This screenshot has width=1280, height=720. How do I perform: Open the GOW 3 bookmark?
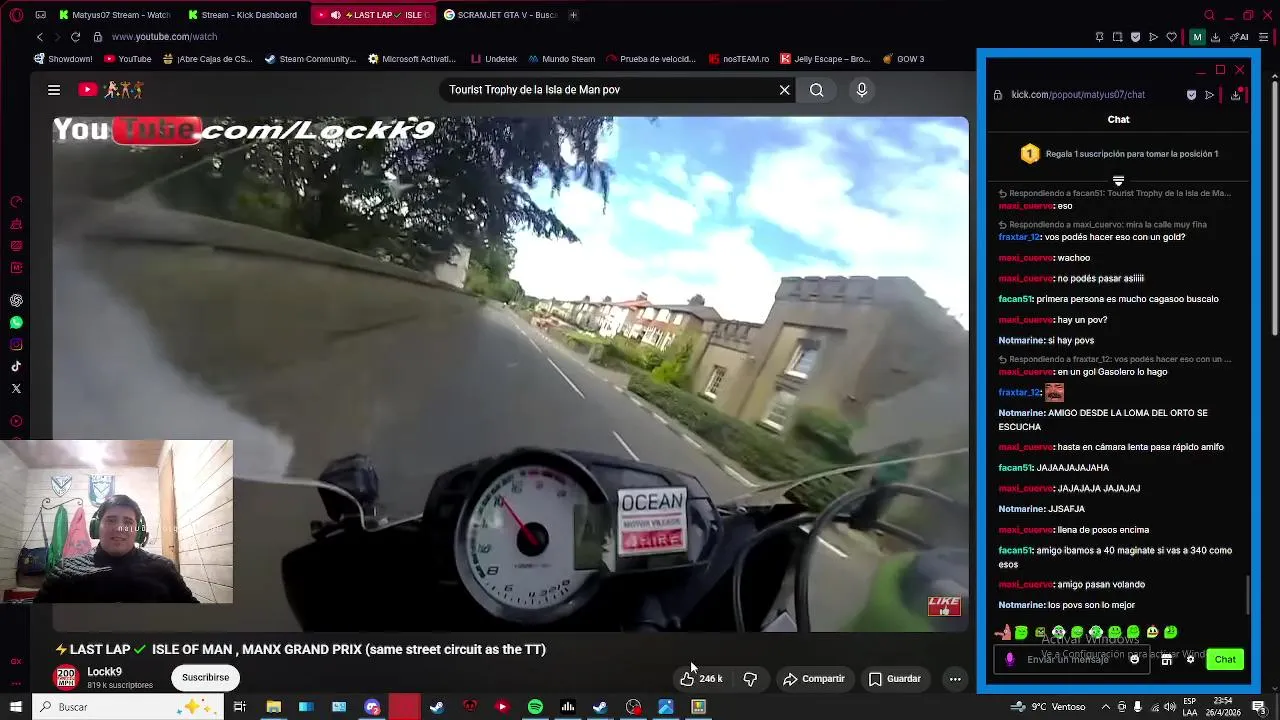coord(903,59)
